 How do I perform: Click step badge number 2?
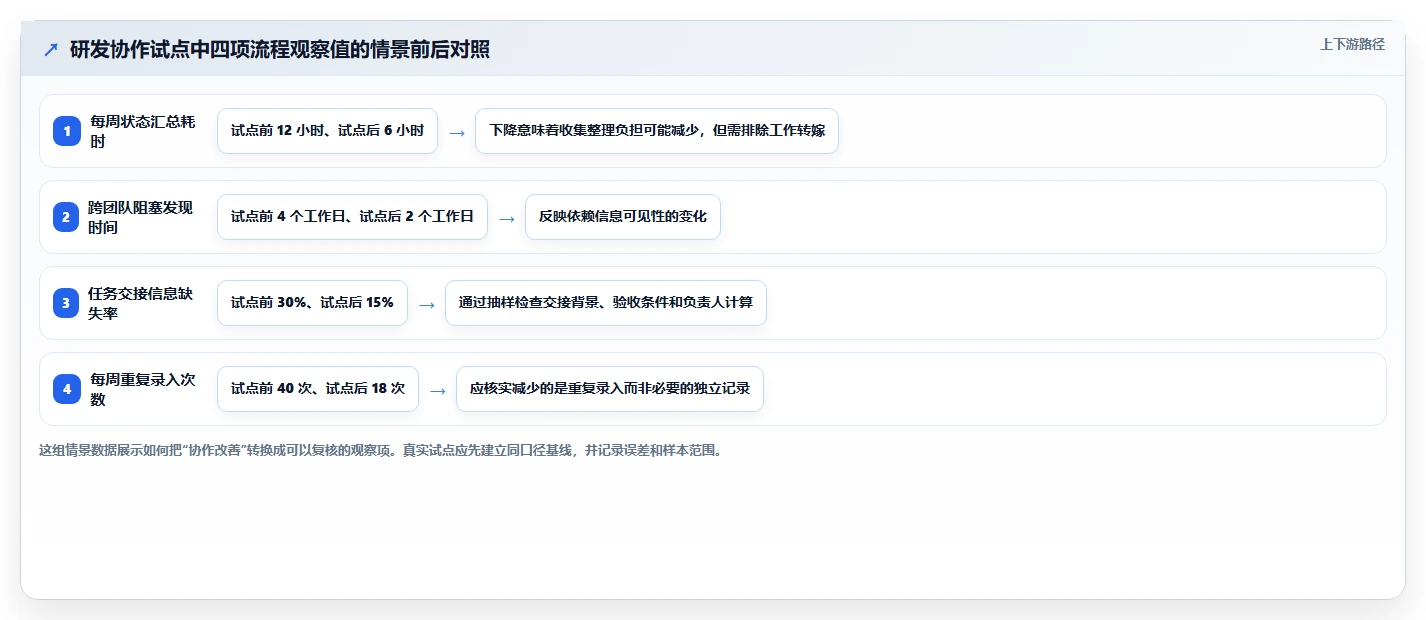pos(67,217)
